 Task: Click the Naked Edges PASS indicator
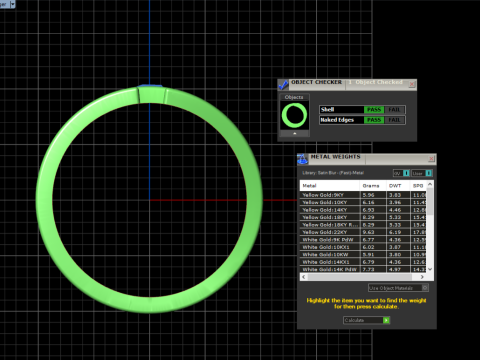click(374, 120)
